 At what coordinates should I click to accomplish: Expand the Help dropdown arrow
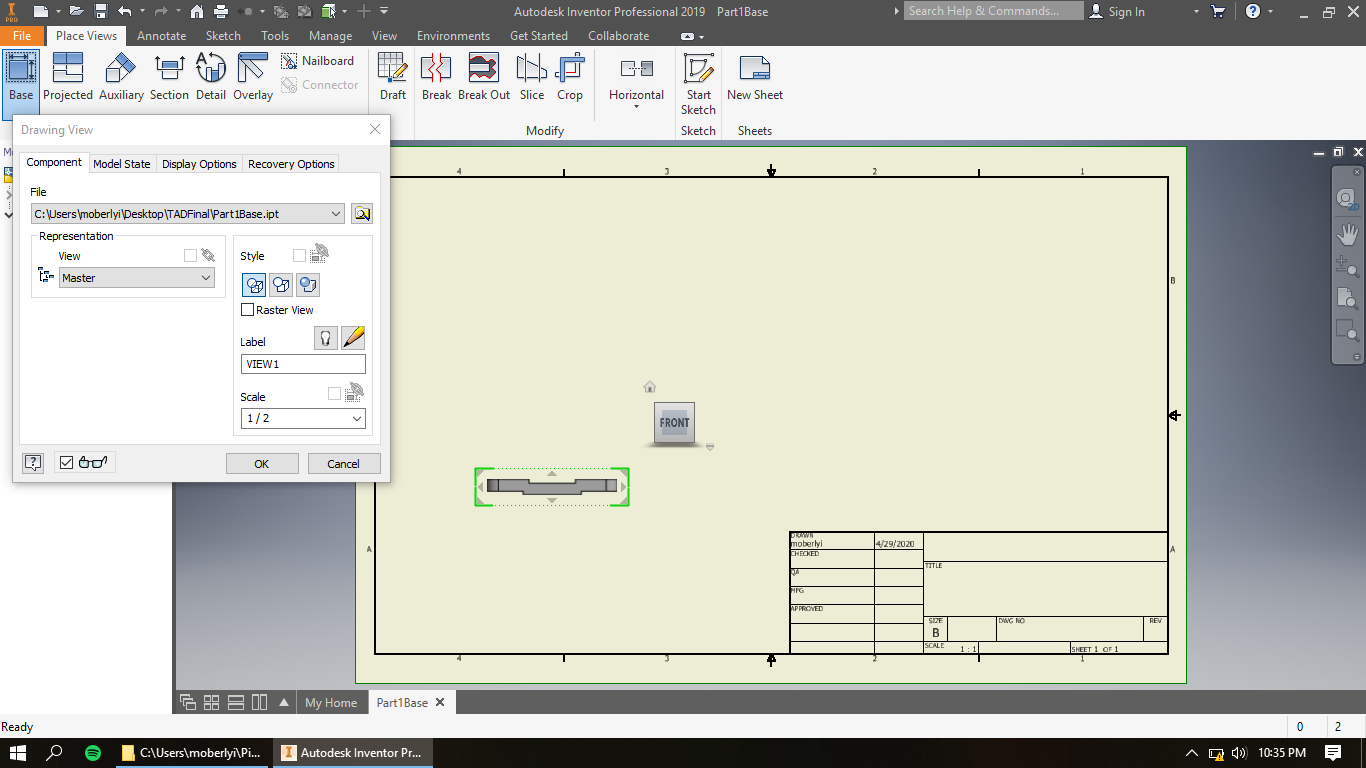(x=1271, y=12)
